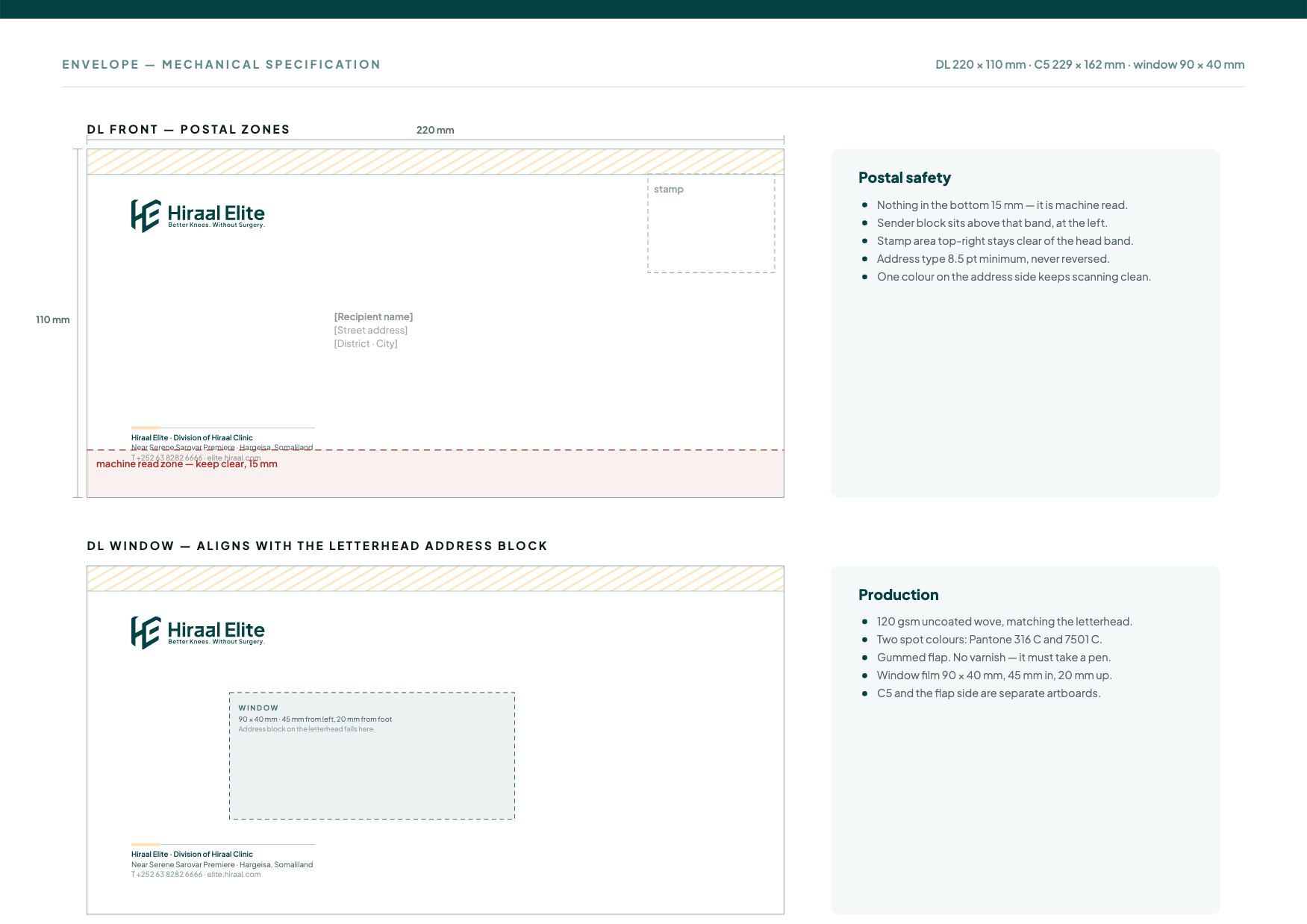This screenshot has height=924, width=1307.
Task: Click the red "machine read zone — keep clear, 15 mm" note
Action: pyautogui.click(x=187, y=464)
